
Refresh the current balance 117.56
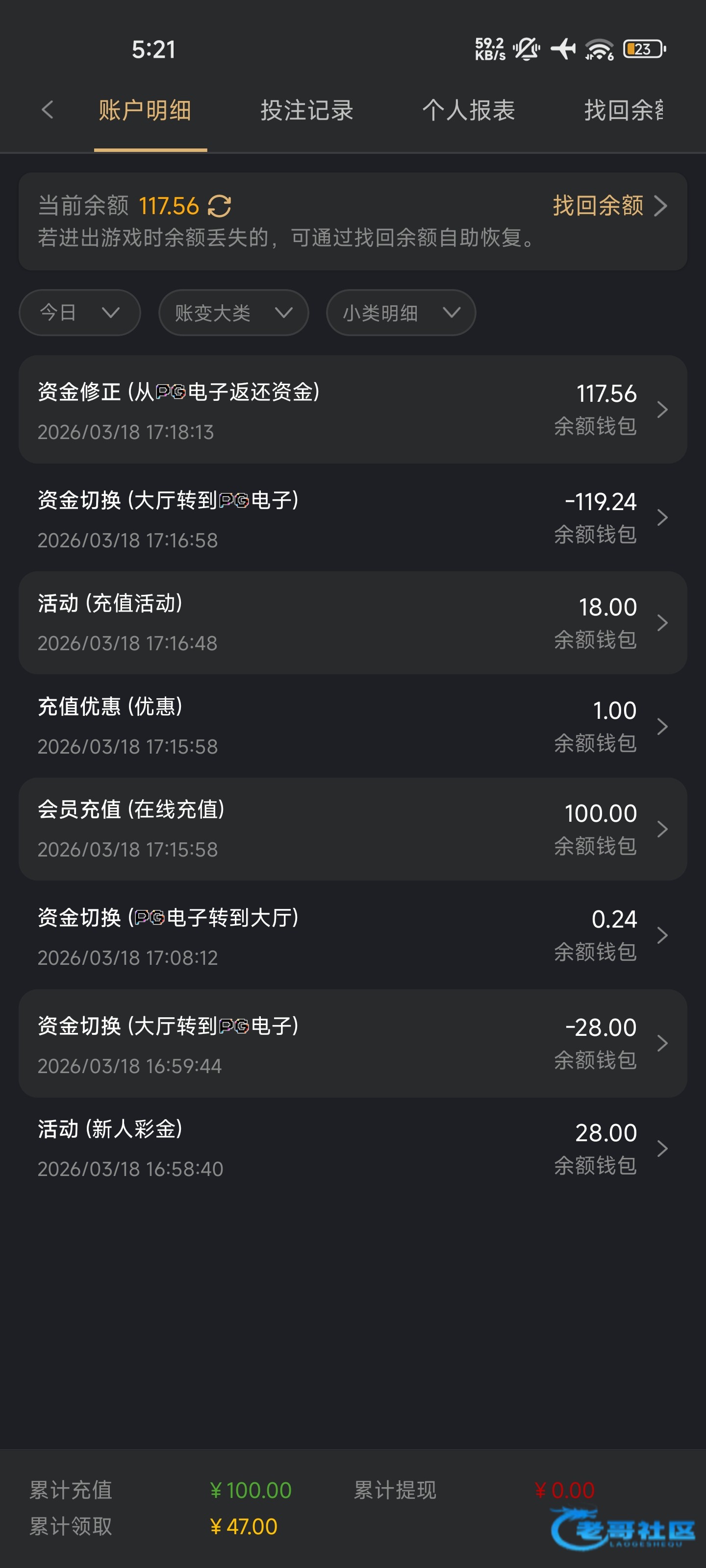coord(219,206)
